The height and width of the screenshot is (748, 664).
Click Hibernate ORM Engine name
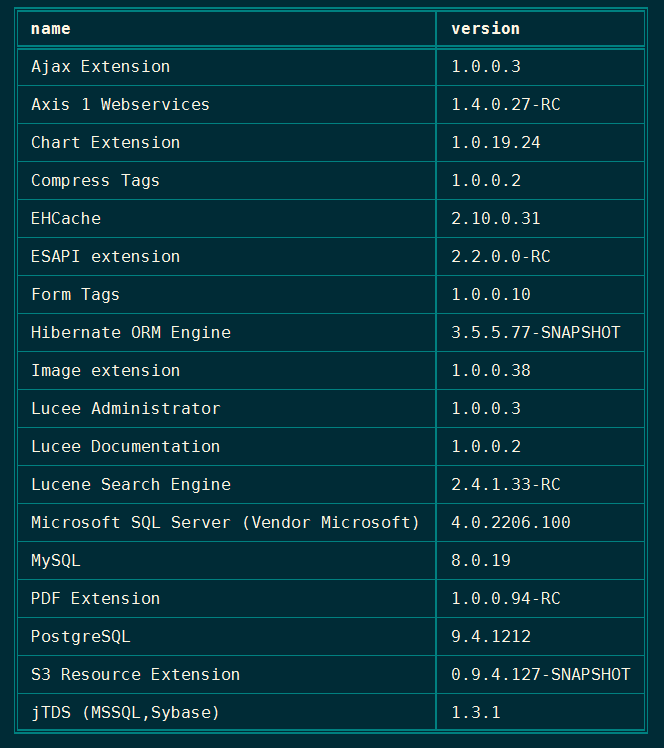[x=130, y=333]
